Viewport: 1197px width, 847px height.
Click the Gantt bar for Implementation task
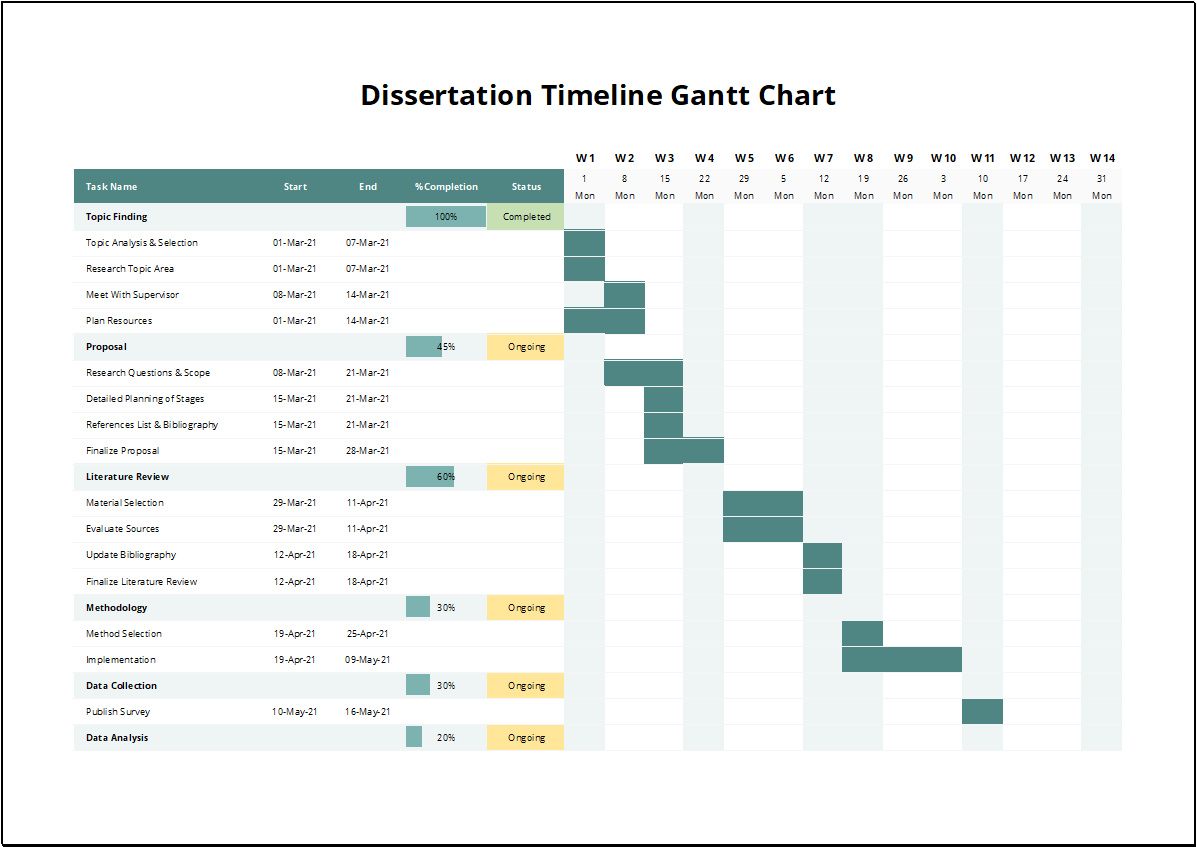901,660
